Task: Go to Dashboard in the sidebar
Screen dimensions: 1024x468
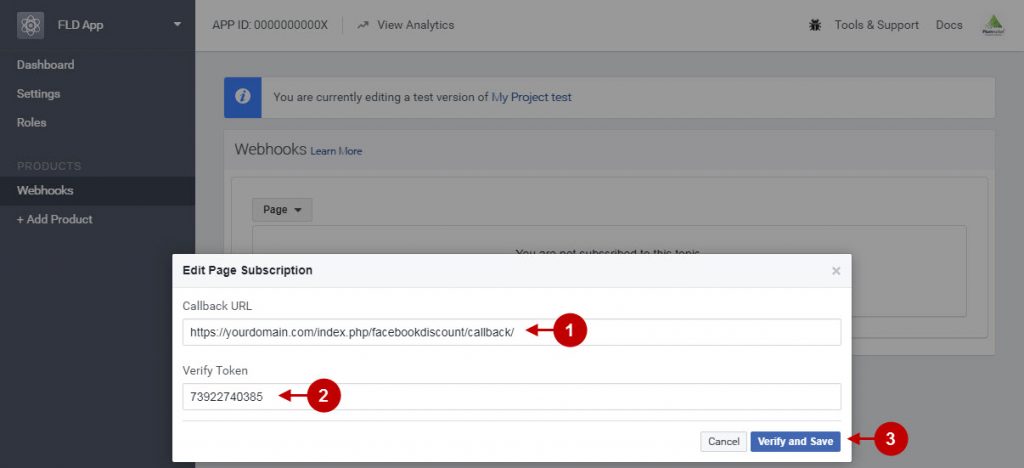Action: point(46,65)
